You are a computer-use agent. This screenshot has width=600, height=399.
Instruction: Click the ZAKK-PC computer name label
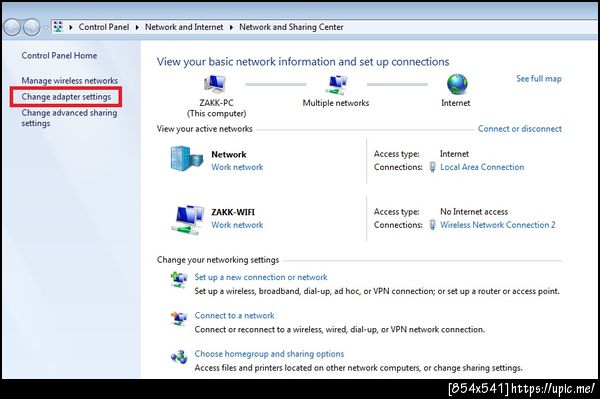pyautogui.click(x=217, y=103)
